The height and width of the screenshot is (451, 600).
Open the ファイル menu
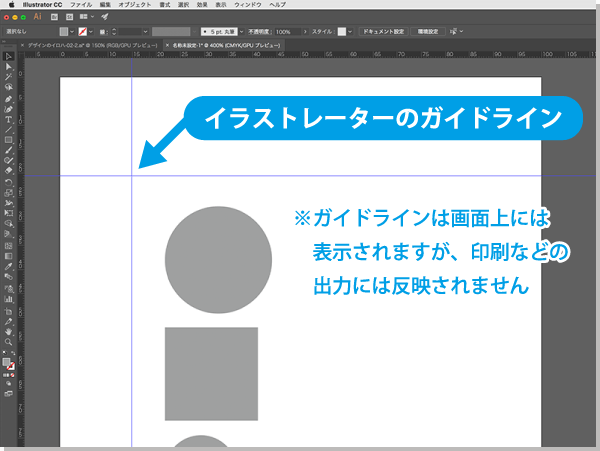coord(81,5)
